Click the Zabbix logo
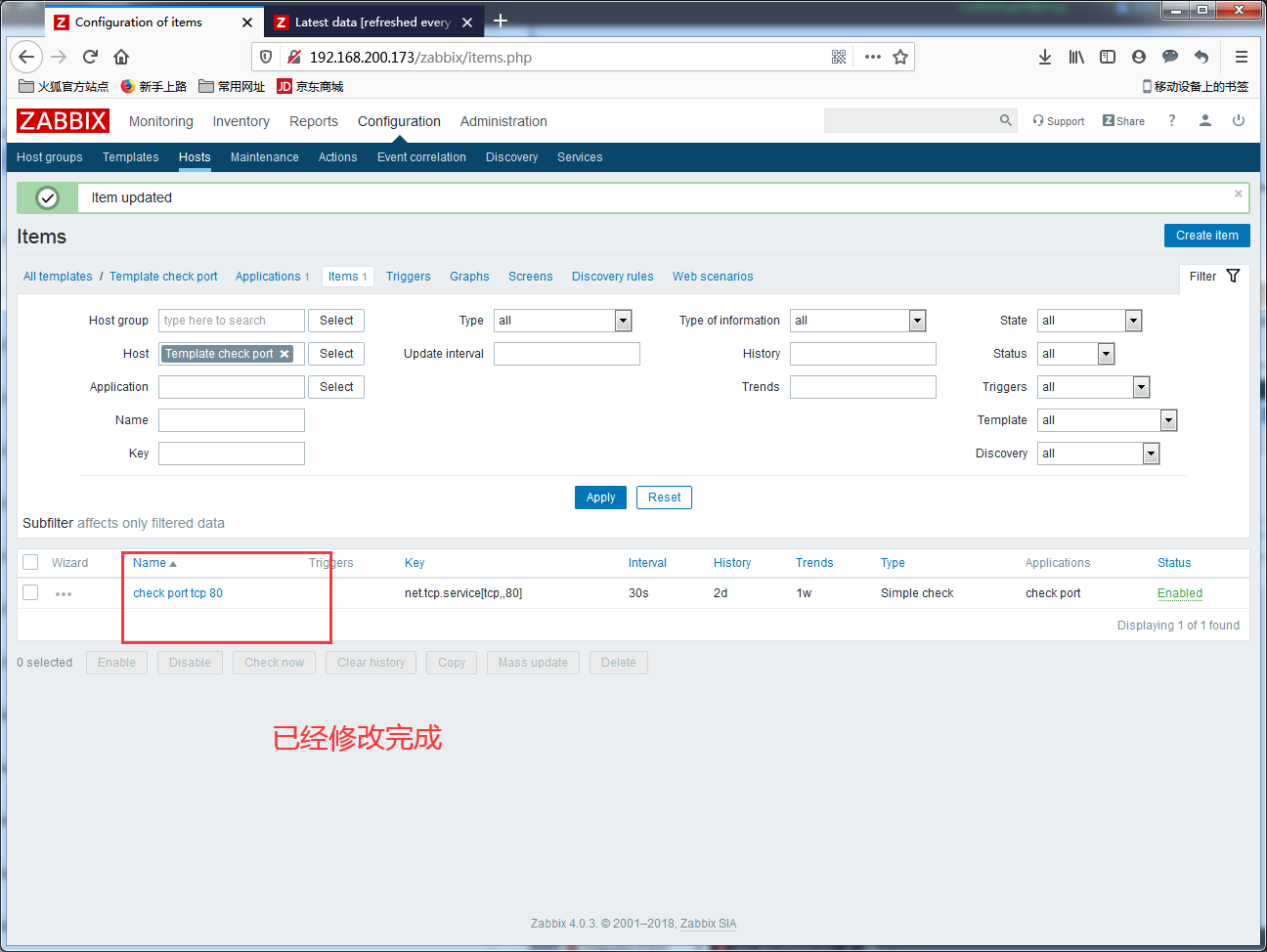Viewport: 1267px width, 952px height. pos(63,120)
